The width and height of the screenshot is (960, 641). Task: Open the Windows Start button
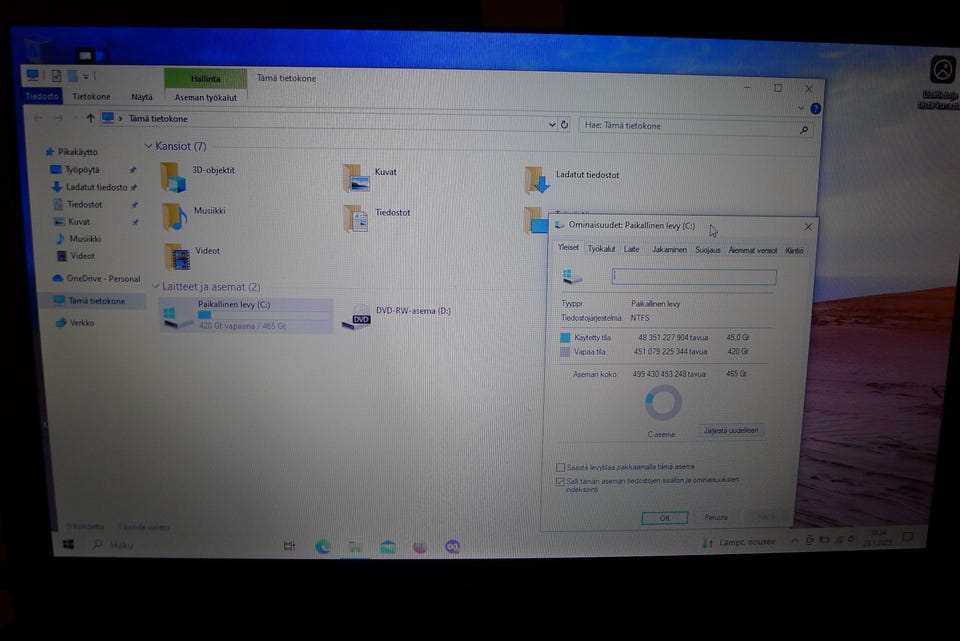[69, 544]
